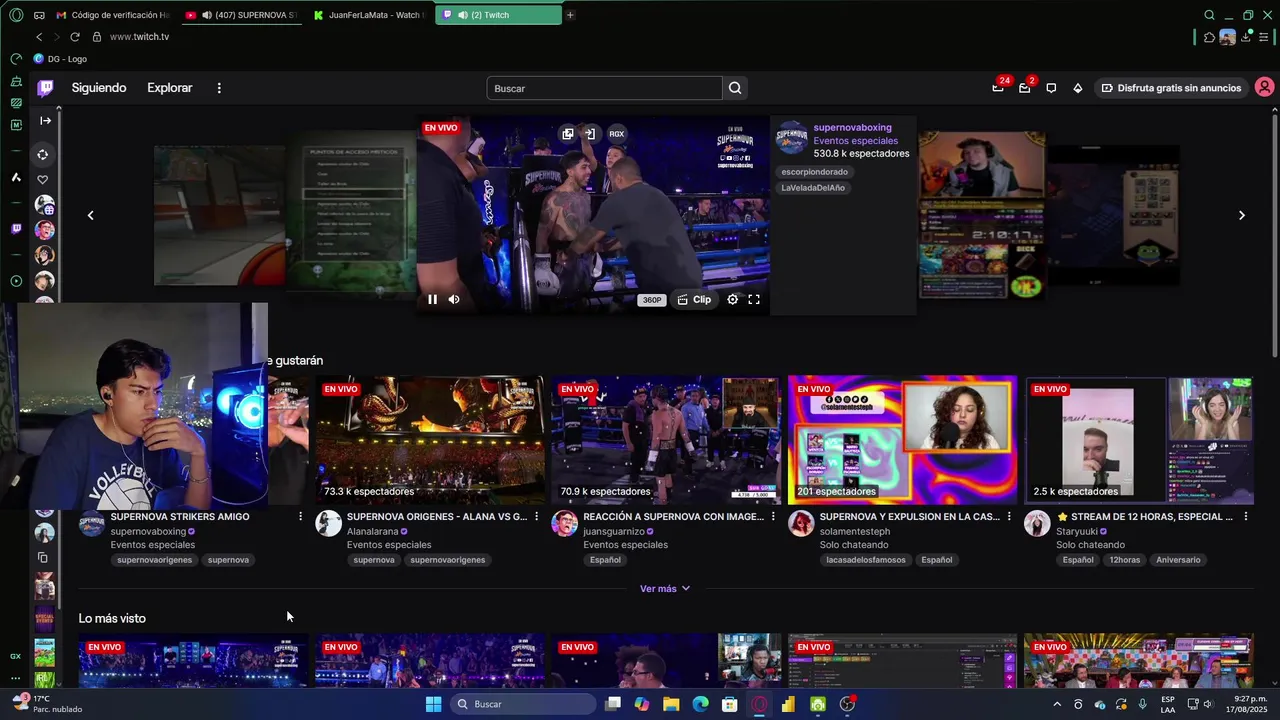Open the Twitch panel in Opera sidebar
The image size is (1280, 720).
16,229
